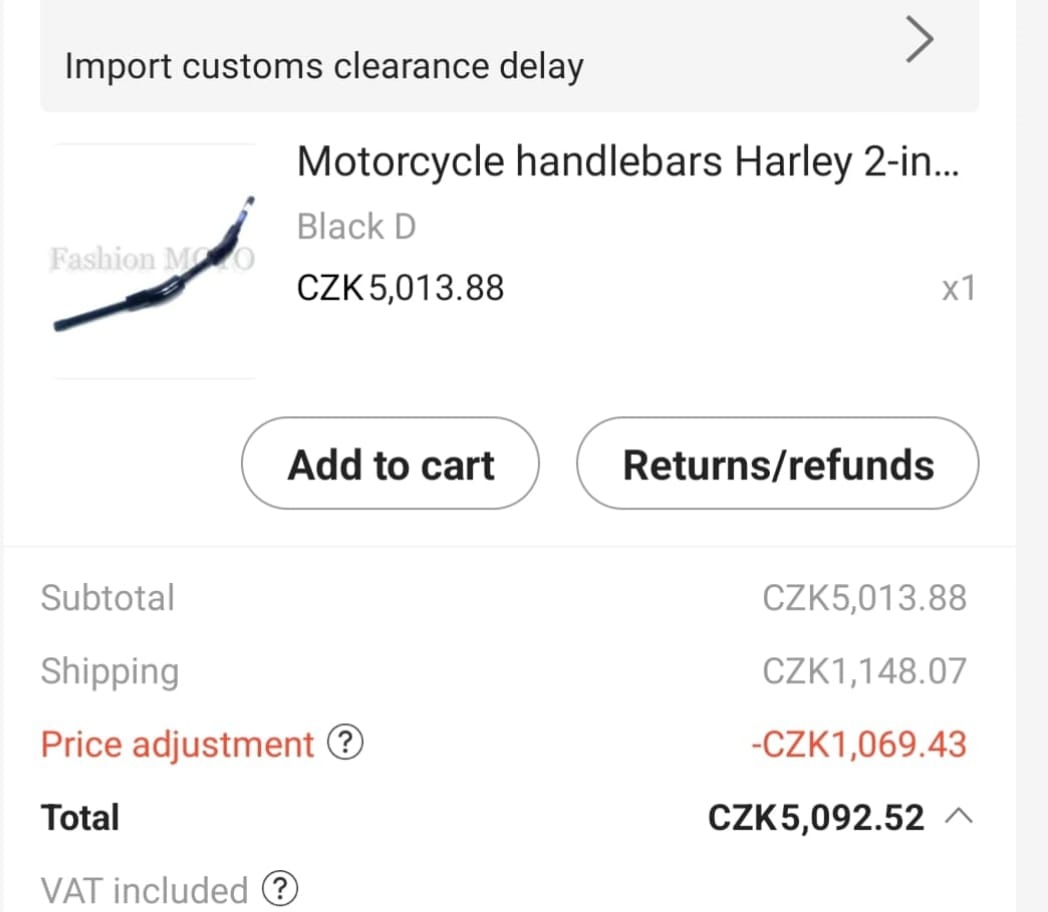
Task: Click the Subtotal amount CZK5,013.88
Action: pos(866,598)
